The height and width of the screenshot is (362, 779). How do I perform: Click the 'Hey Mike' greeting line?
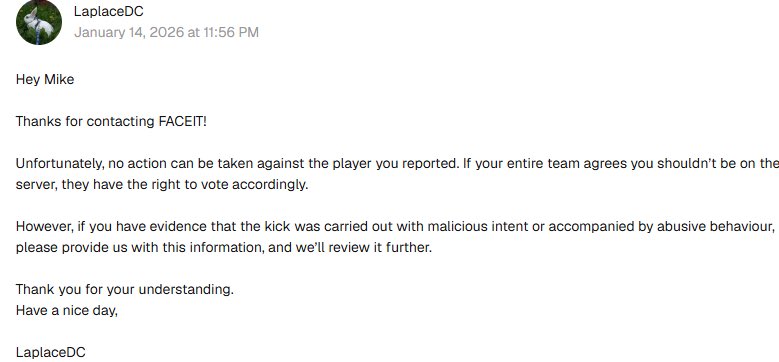[45, 79]
